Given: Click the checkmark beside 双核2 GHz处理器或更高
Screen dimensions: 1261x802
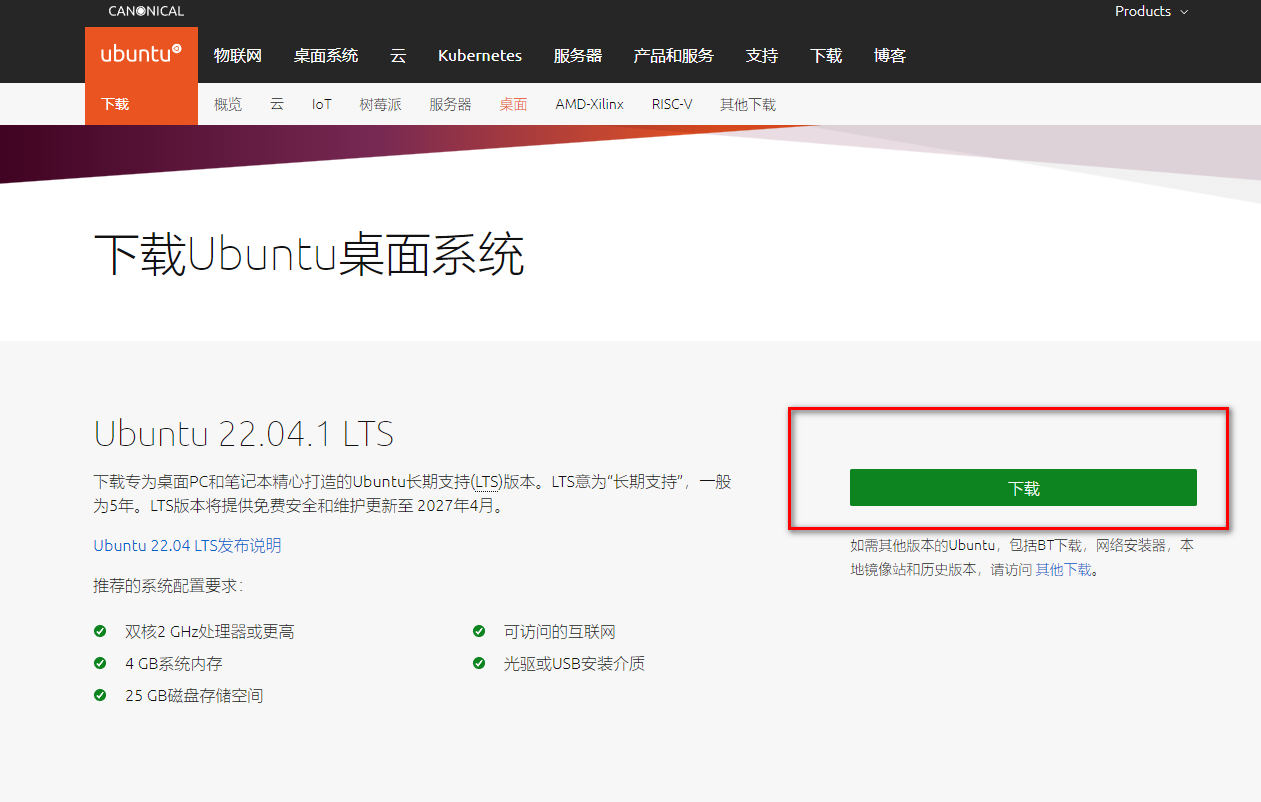Looking at the screenshot, I should point(100,631).
